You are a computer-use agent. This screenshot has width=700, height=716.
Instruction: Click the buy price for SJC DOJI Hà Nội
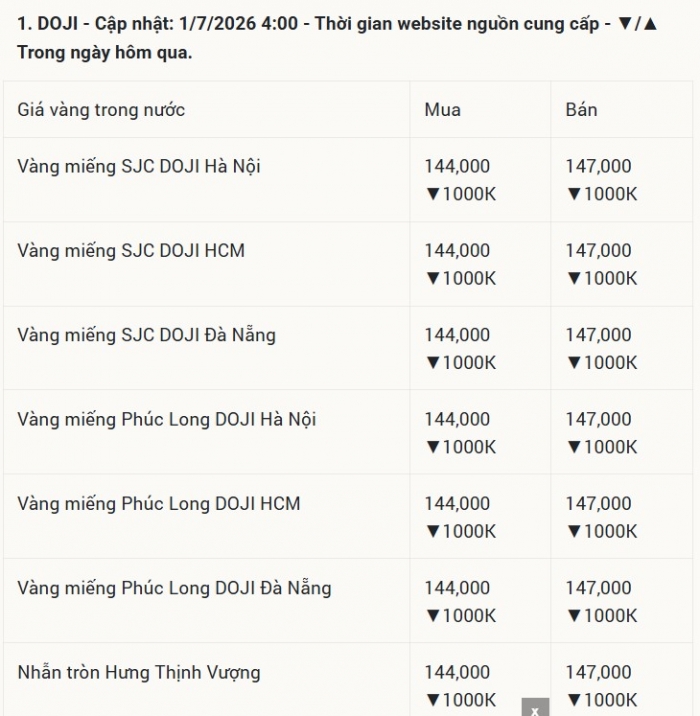pyautogui.click(x=457, y=166)
